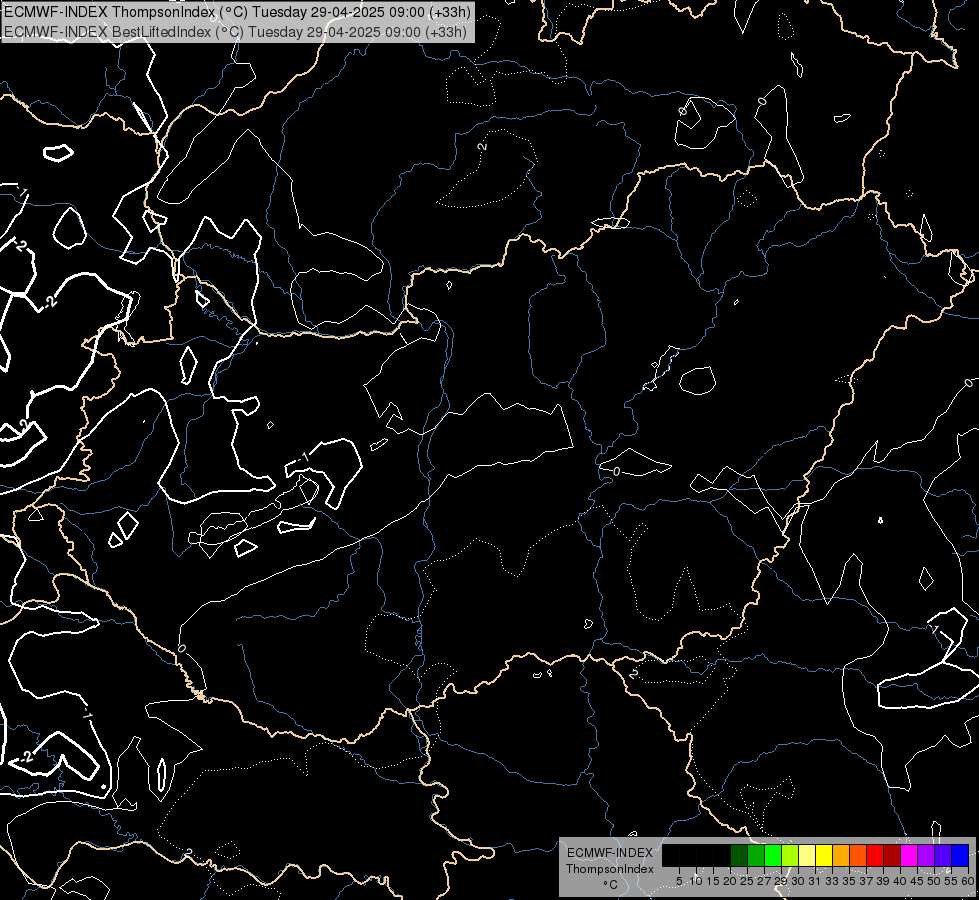Choose the purple 45–50 legend swatch
979x900 pixels.
coord(926,855)
